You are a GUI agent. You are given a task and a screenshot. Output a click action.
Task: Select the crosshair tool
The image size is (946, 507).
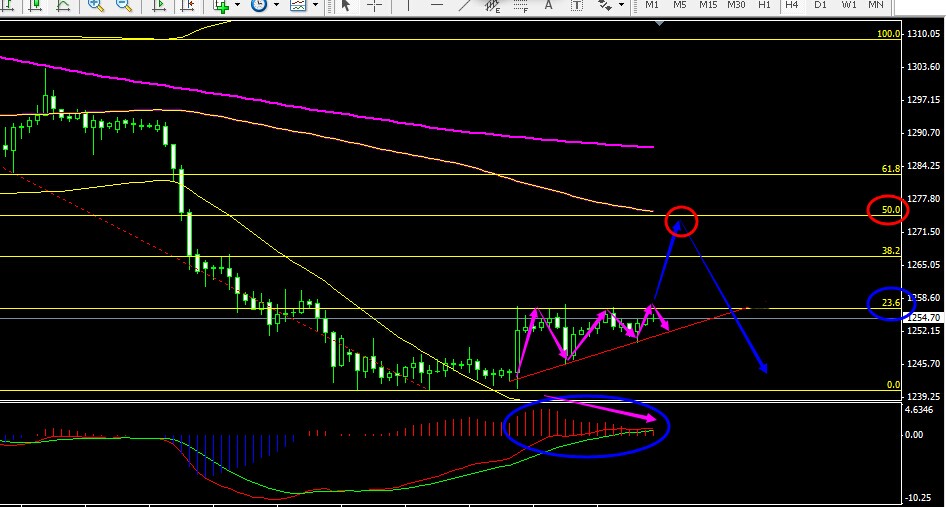[375, 5]
